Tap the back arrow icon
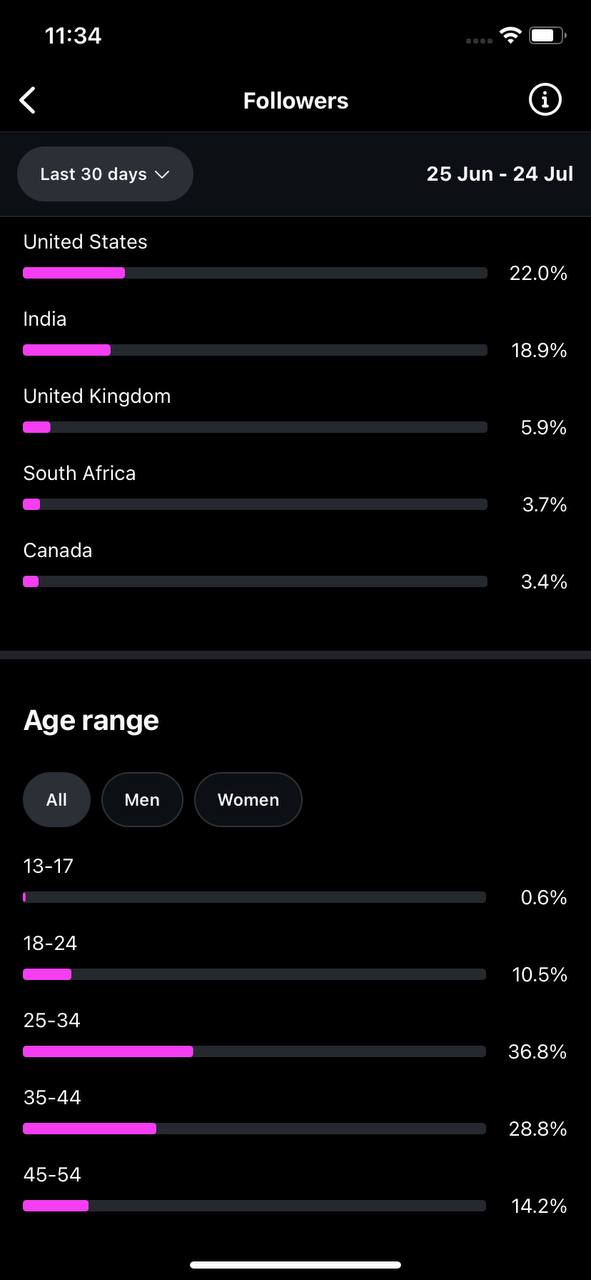 (28, 100)
